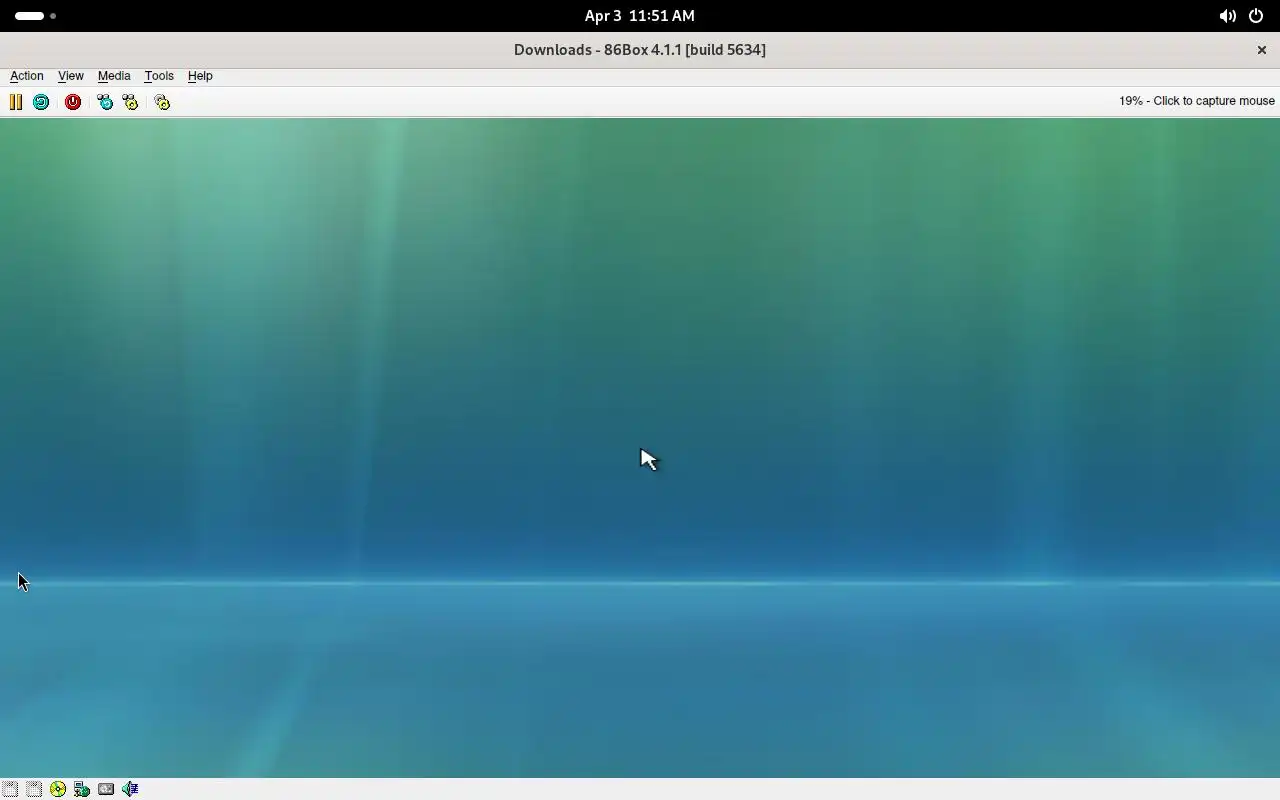Viewport: 1280px width, 800px height.
Task: Click second floppy drive status icon
Action: coord(34,789)
